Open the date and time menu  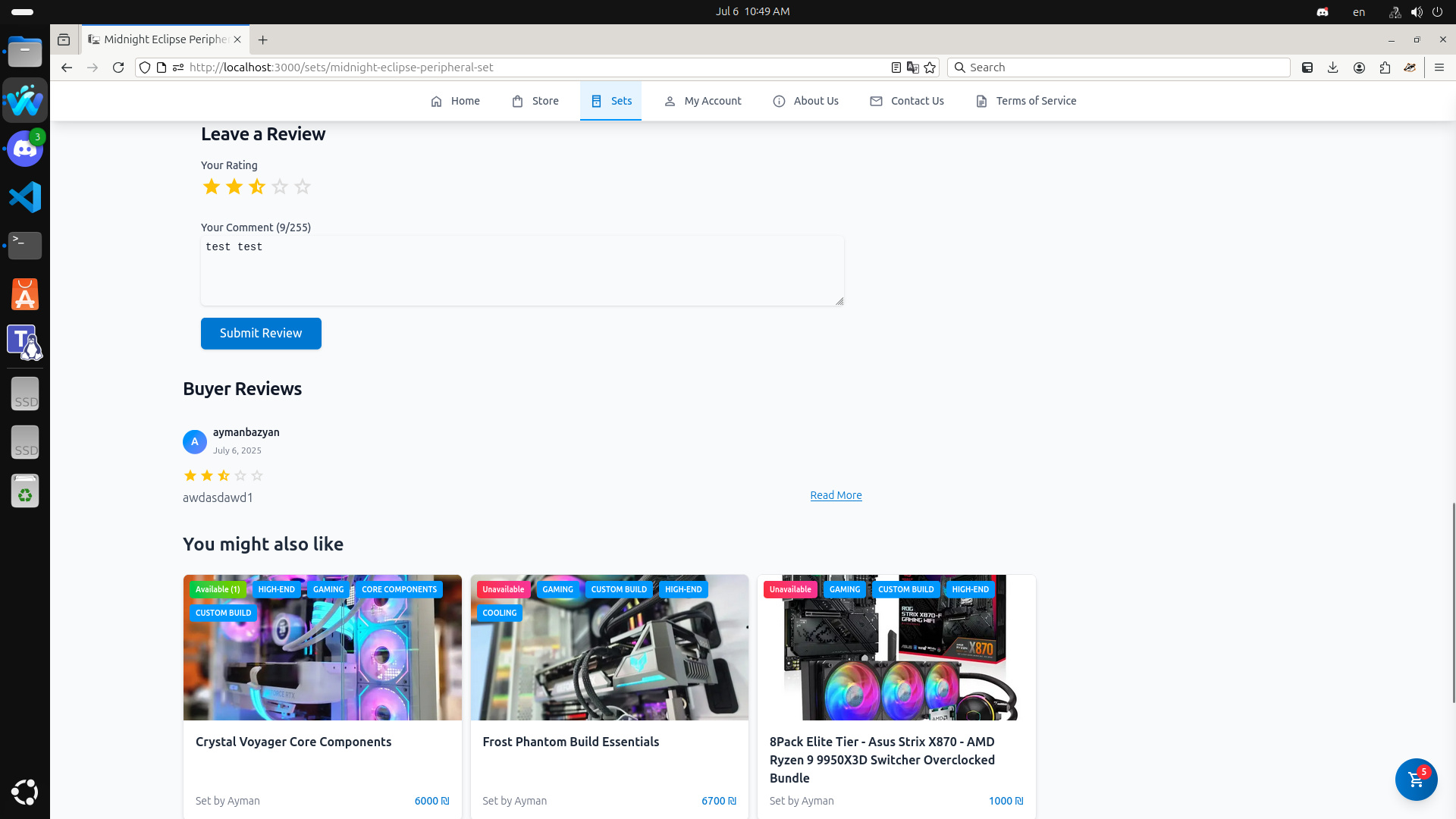pos(752,11)
